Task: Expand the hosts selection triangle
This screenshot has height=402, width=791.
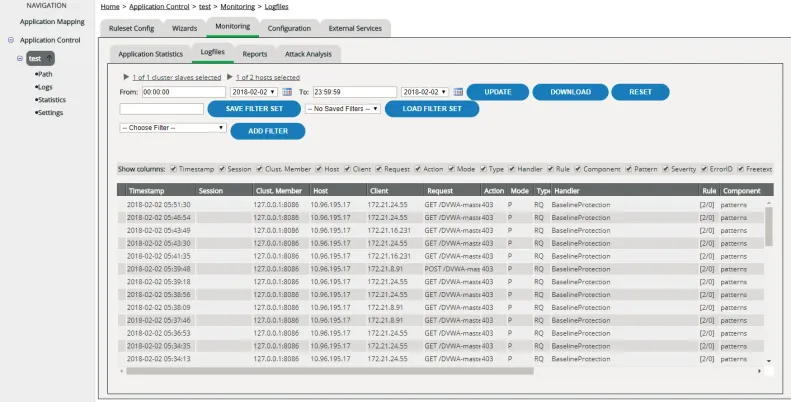Action: (229, 77)
